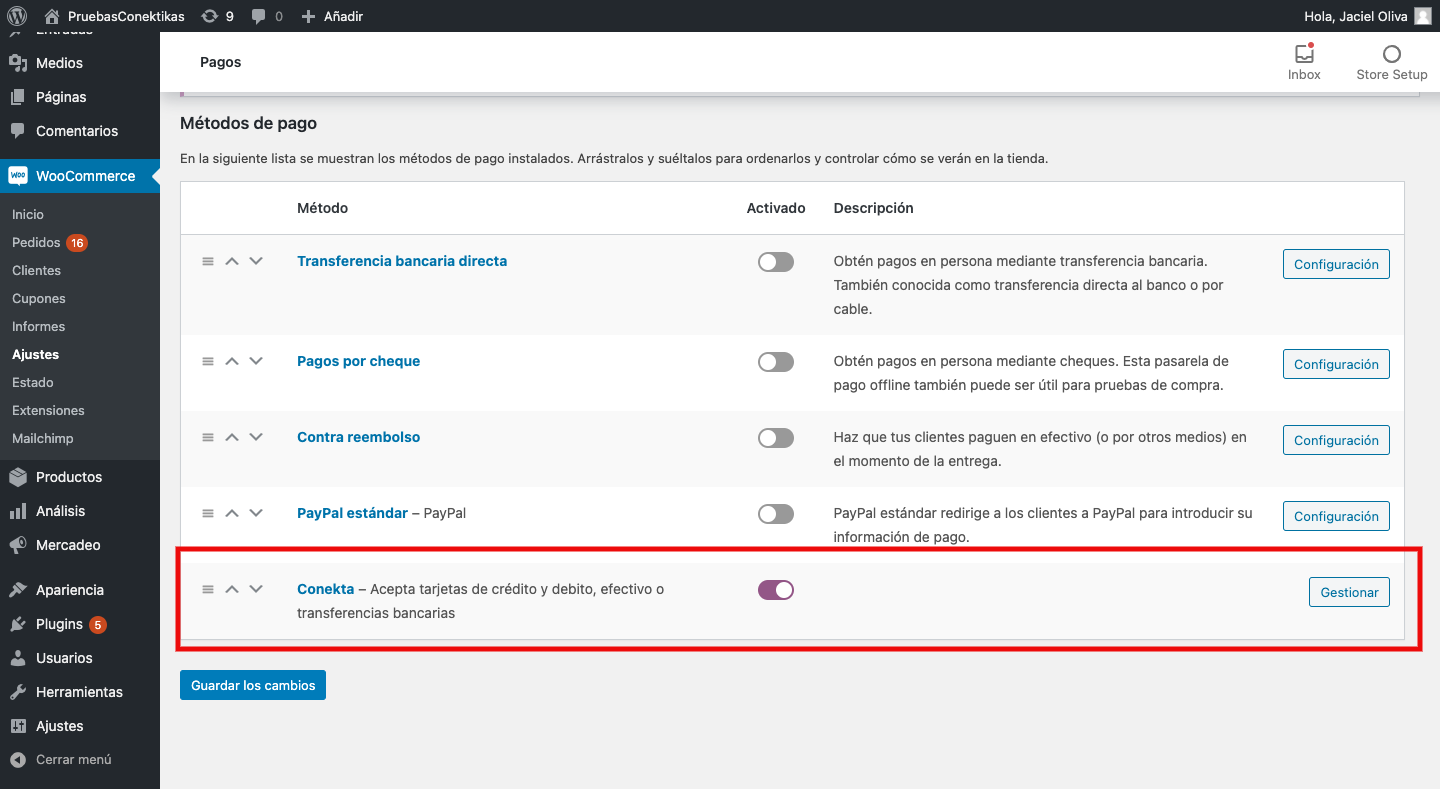
Task: Move PayPal estándar down
Action: pyautogui.click(x=256, y=513)
